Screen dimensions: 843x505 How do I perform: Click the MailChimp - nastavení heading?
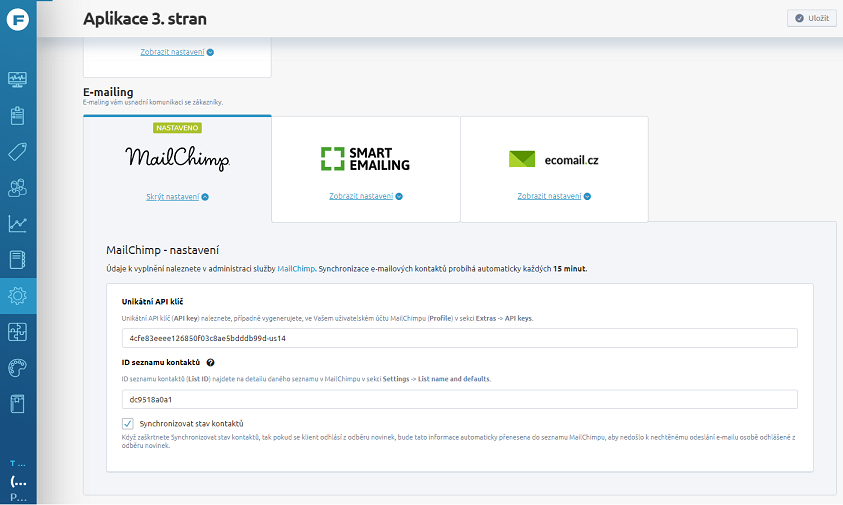[162, 250]
